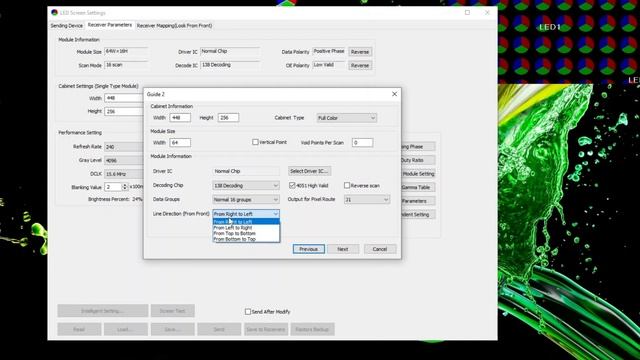Switch to the Sending Device tab
The width and height of the screenshot is (640, 360).
tap(67, 25)
